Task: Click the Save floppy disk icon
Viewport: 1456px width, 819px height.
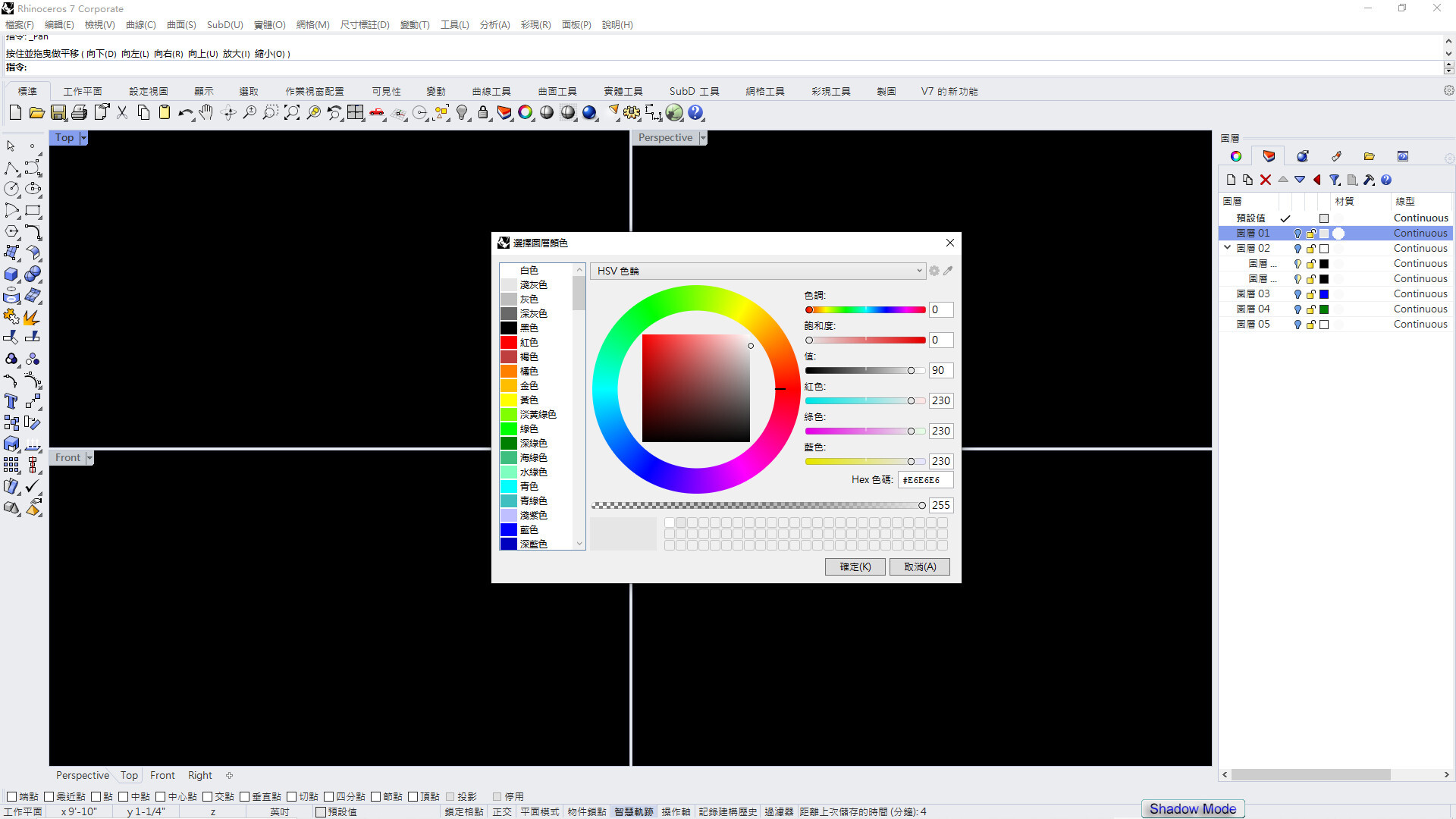Action: (58, 113)
